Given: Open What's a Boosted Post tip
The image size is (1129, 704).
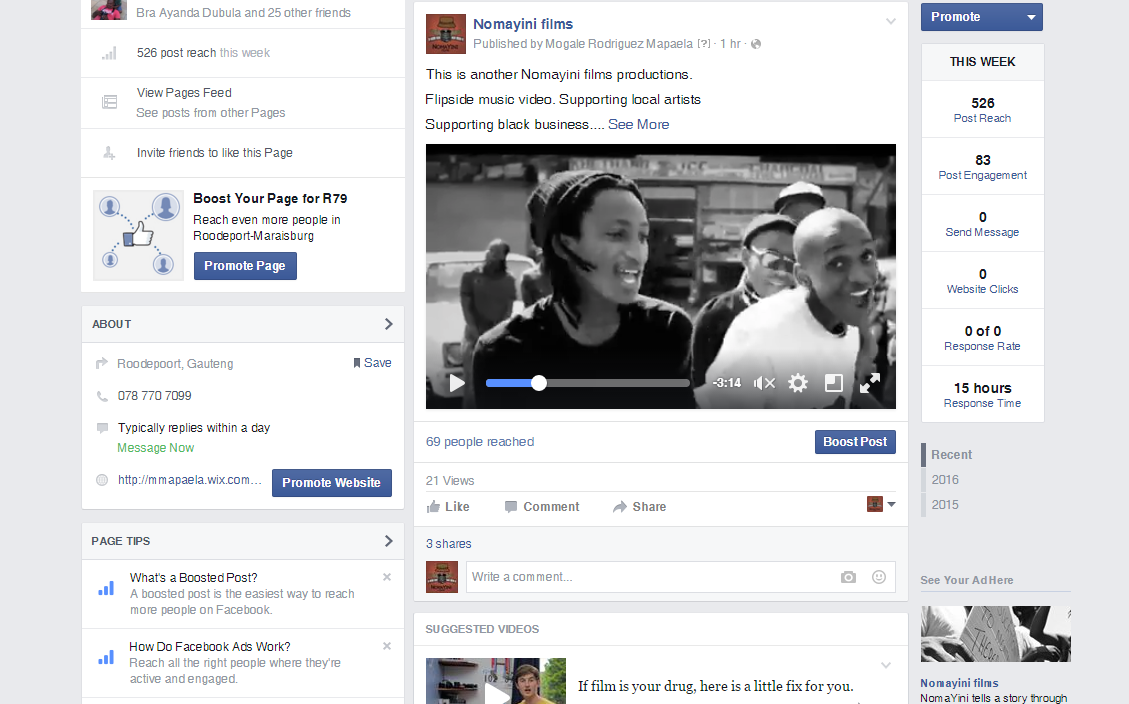Looking at the screenshot, I should click(193, 578).
